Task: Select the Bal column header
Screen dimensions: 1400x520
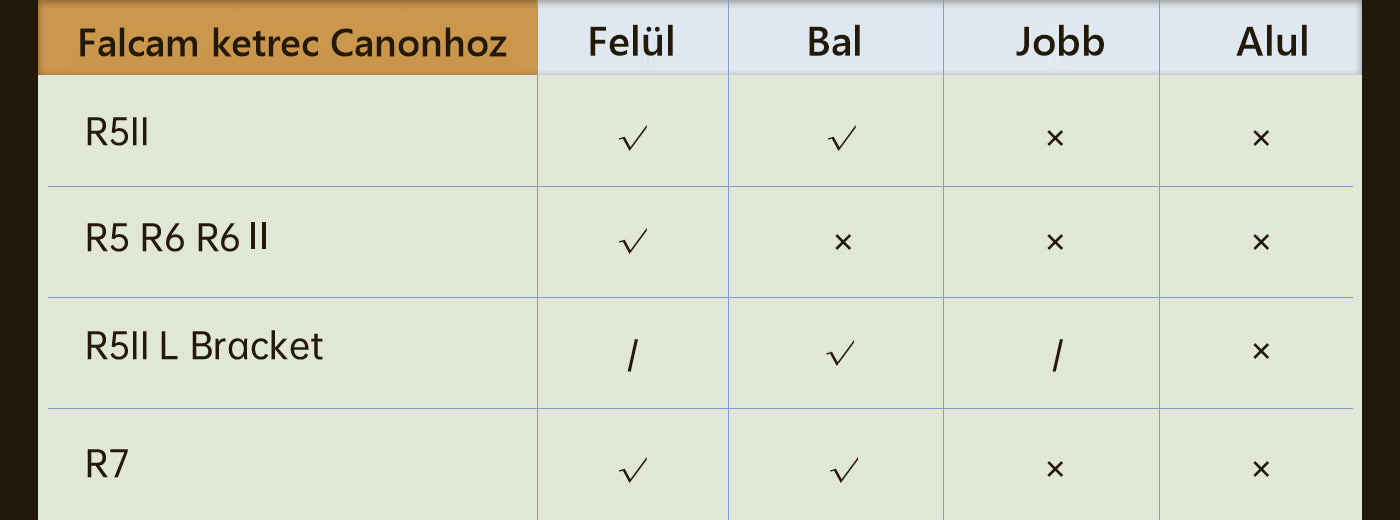Action: coord(834,42)
